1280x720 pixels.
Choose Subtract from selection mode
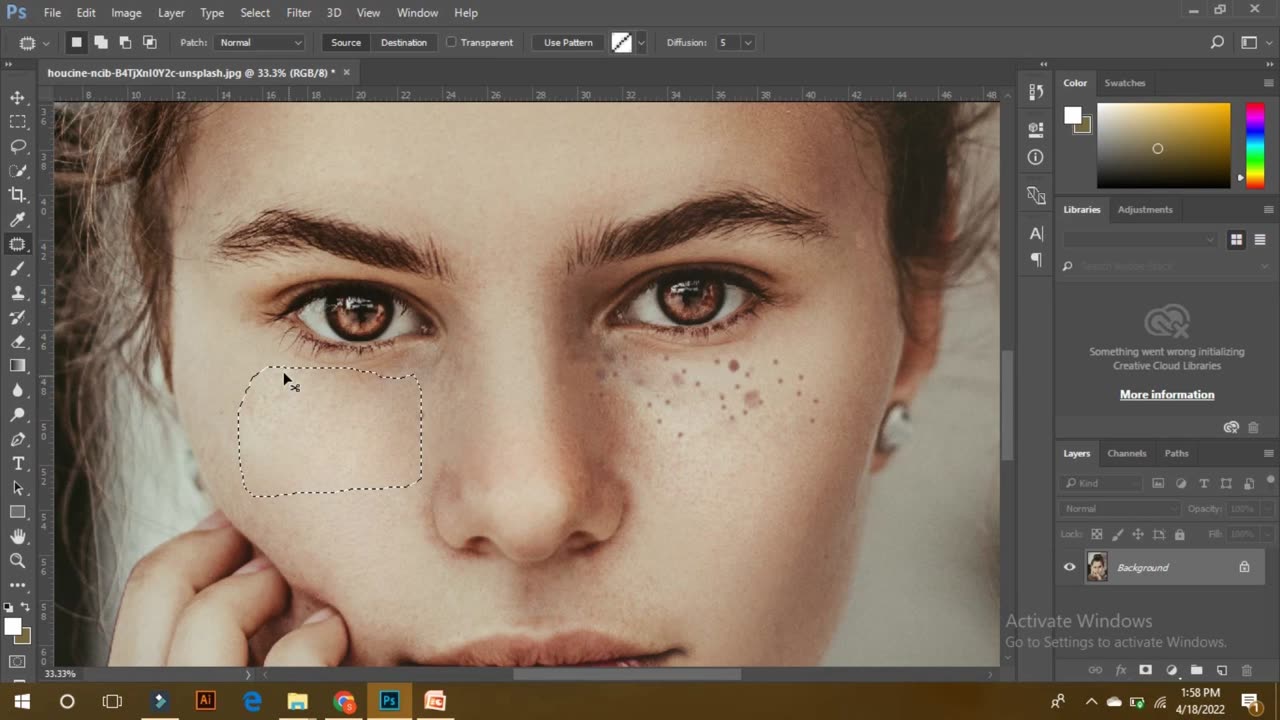[125, 42]
